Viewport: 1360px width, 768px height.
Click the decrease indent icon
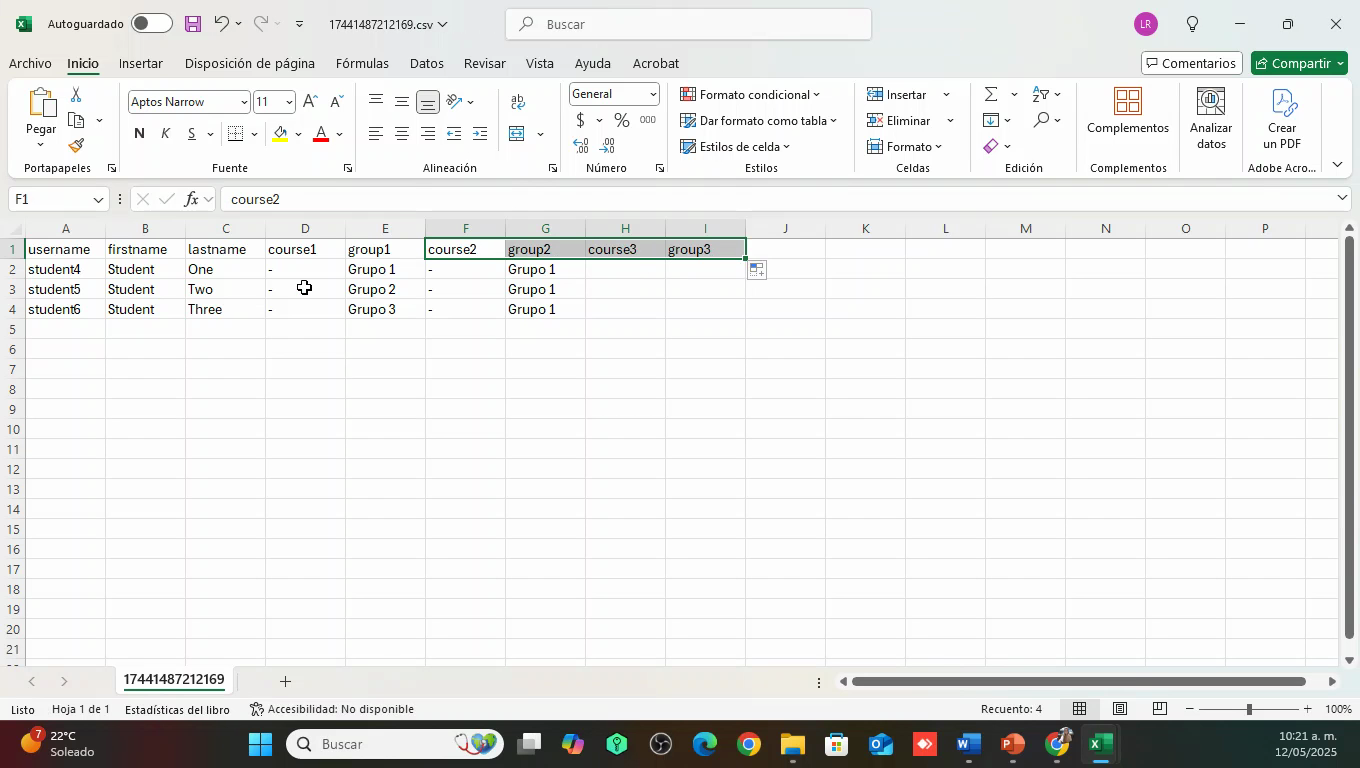454,134
